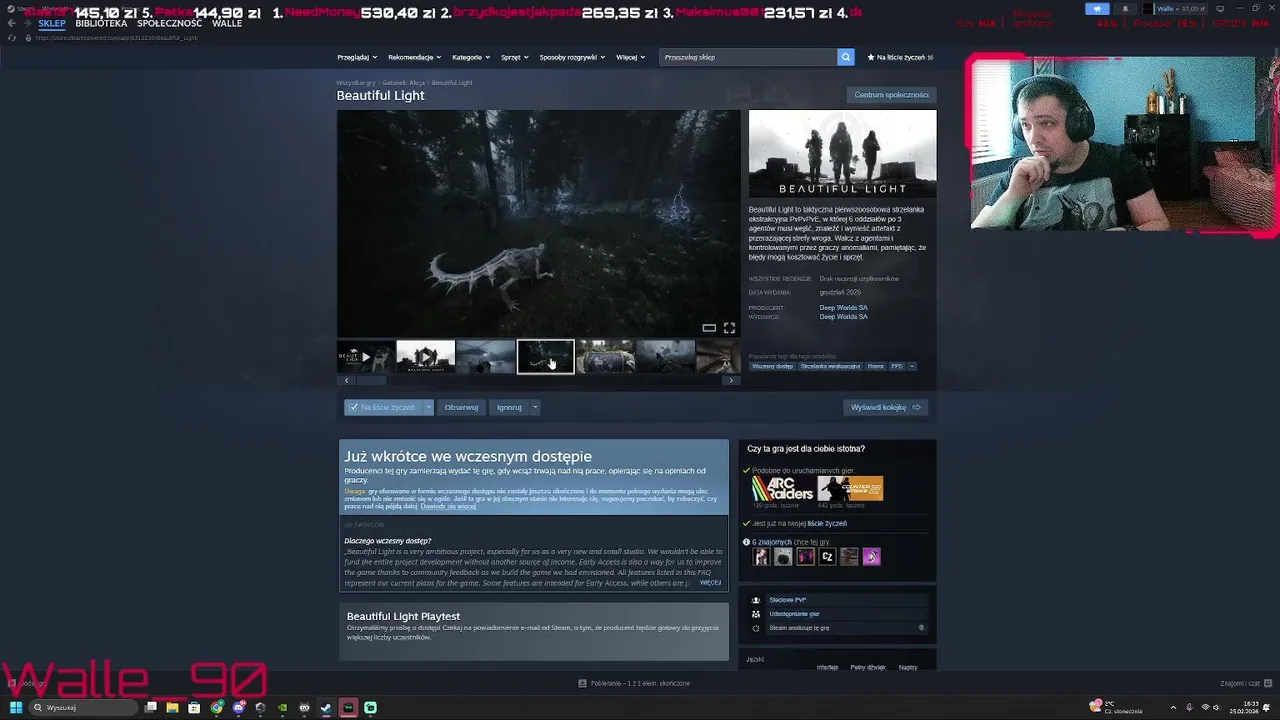Image resolution: width=1280 pixels, height=720 pixels.
Task: Open the Ignoruj dropdown arrow
Action: point(535,407)
